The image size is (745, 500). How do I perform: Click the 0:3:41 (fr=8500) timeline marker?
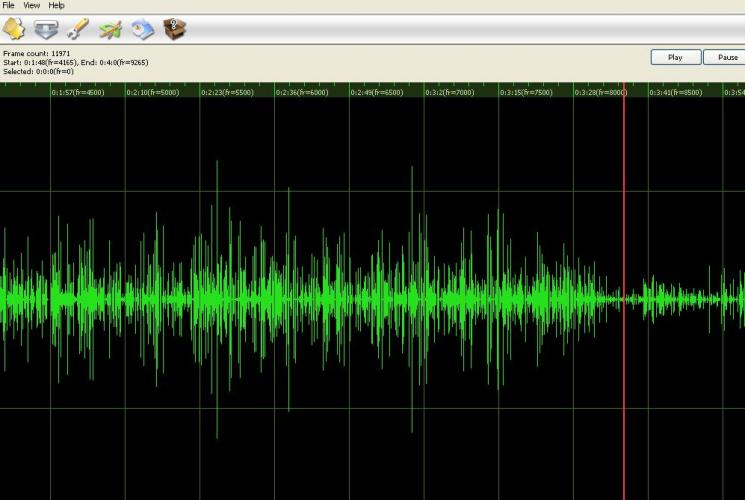click(676, 93)
